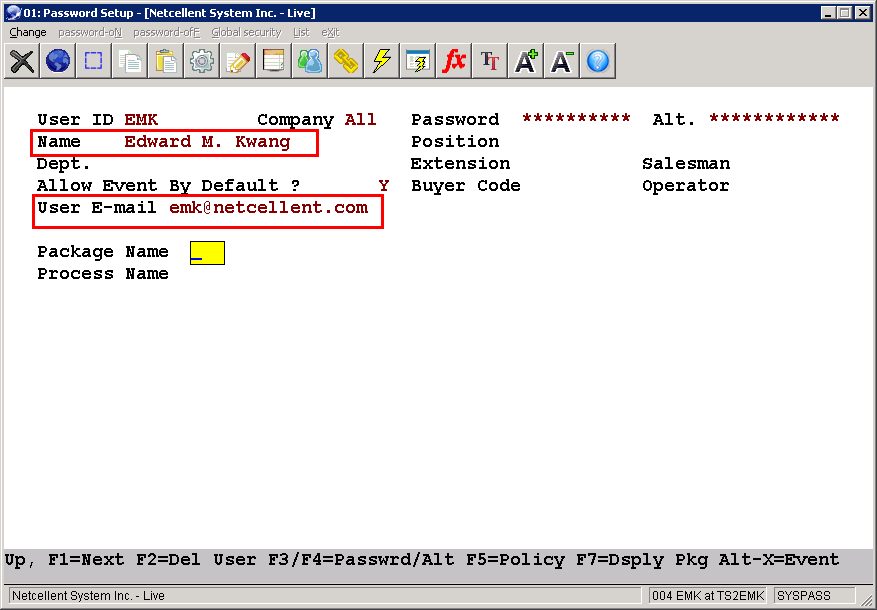Click the TT font icon

tap(489, 61)
